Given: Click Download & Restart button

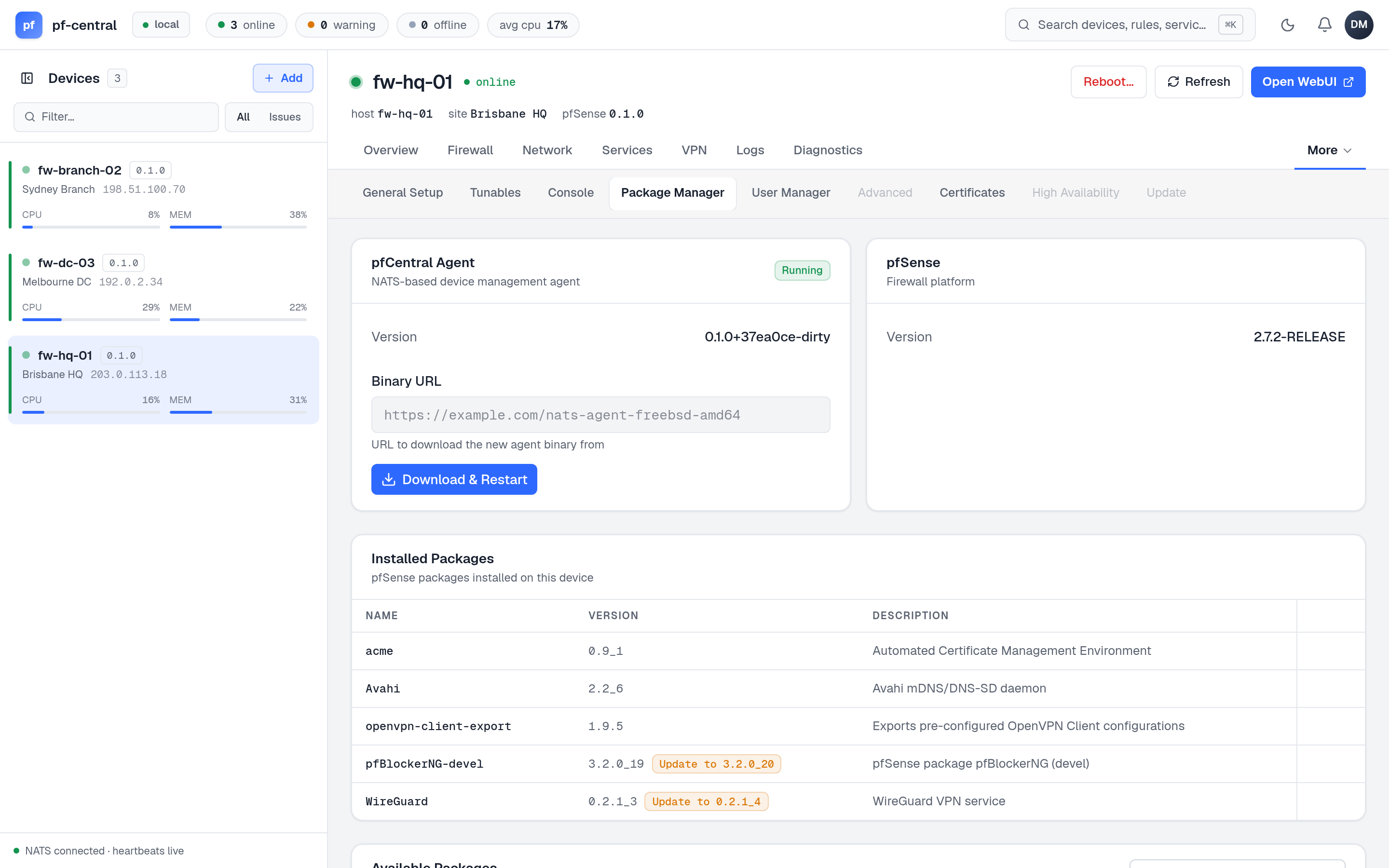Looking at the screenshot, I should point(454,479).
